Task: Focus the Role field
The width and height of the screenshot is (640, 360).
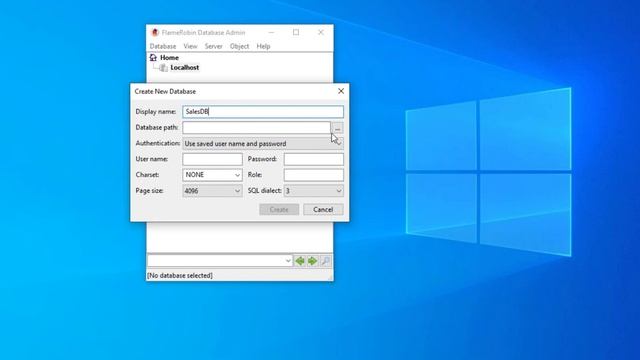Action: 313,175
